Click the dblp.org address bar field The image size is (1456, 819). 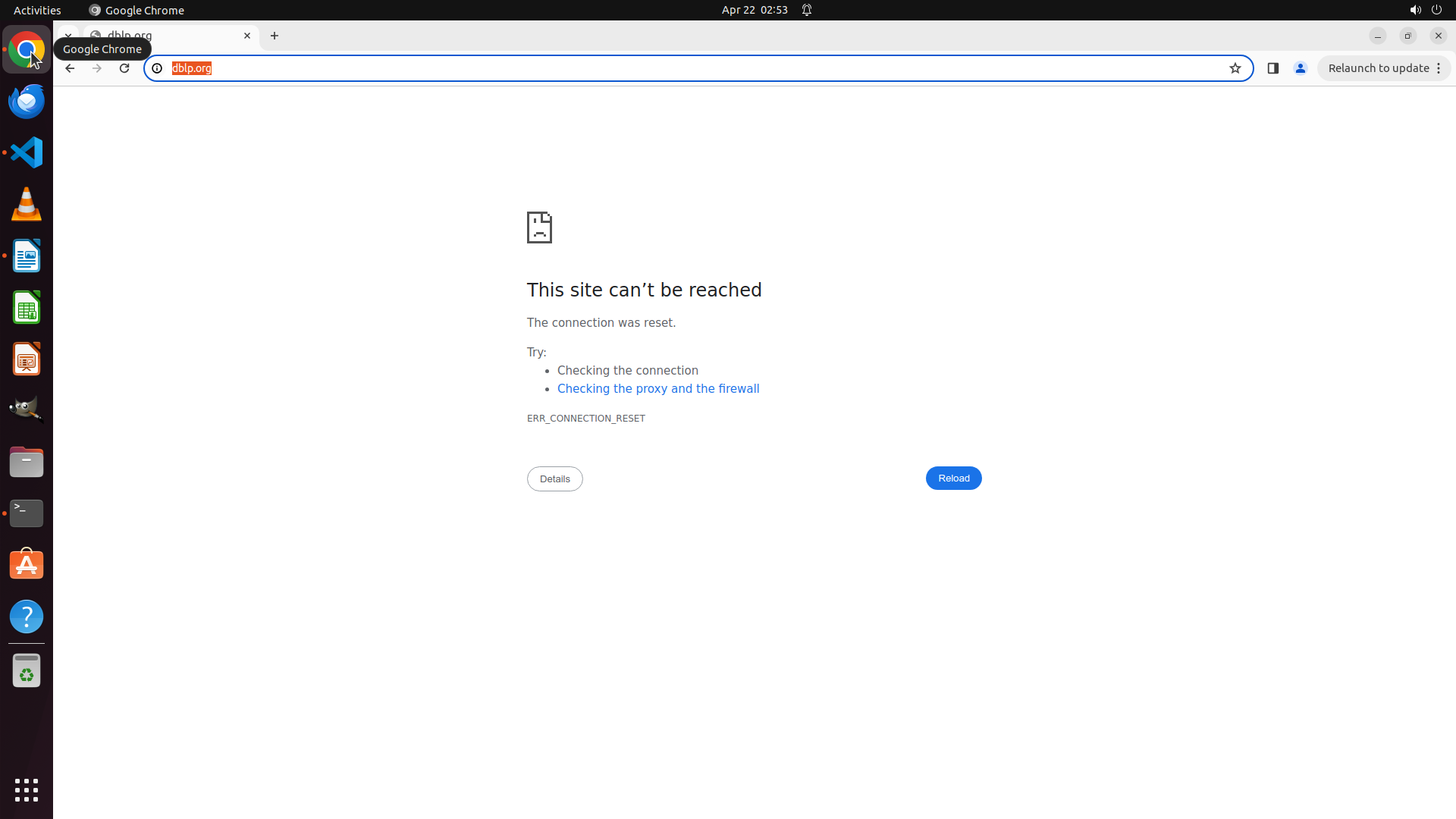click(682, 68)
